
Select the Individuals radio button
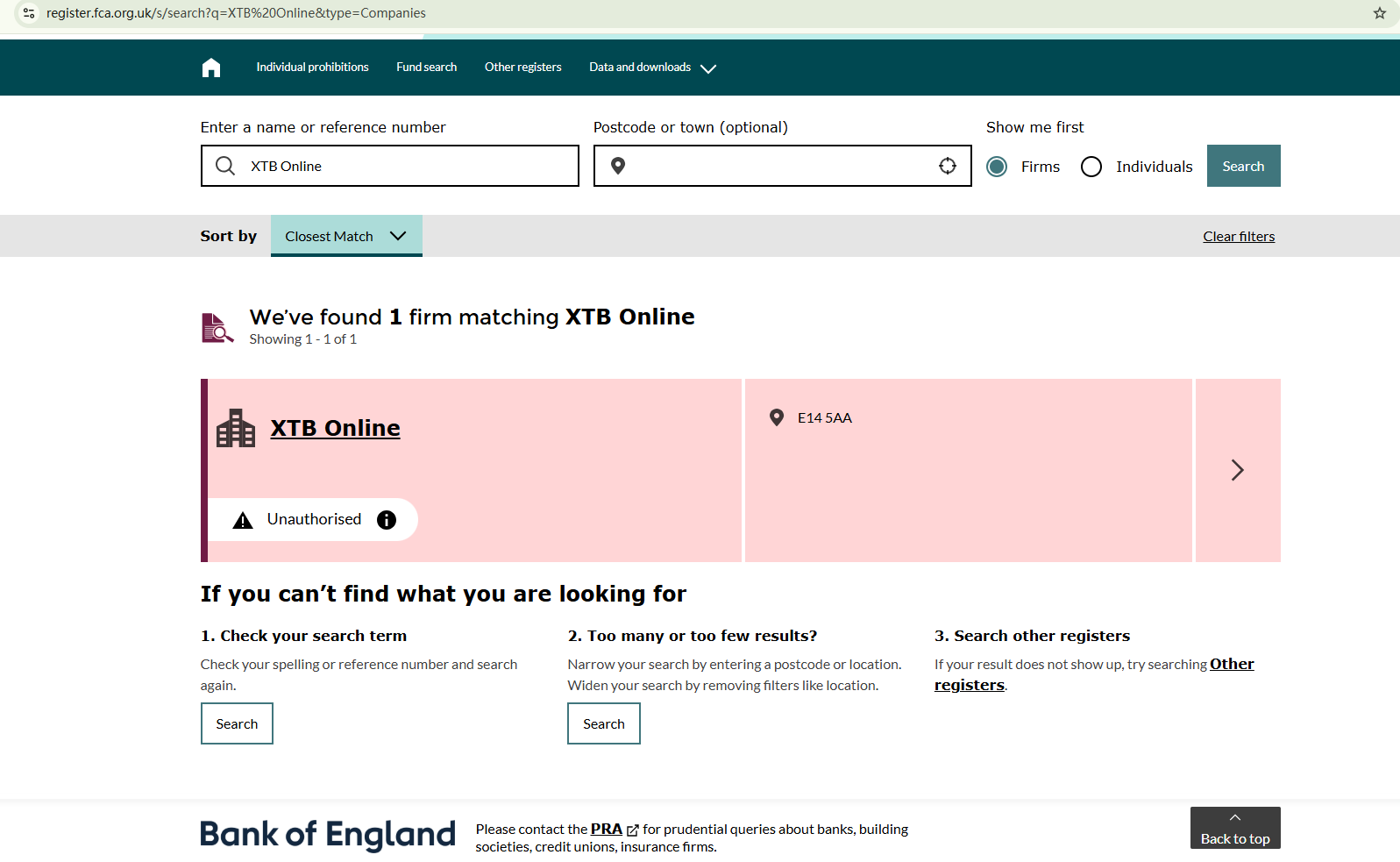(1091, 167)
